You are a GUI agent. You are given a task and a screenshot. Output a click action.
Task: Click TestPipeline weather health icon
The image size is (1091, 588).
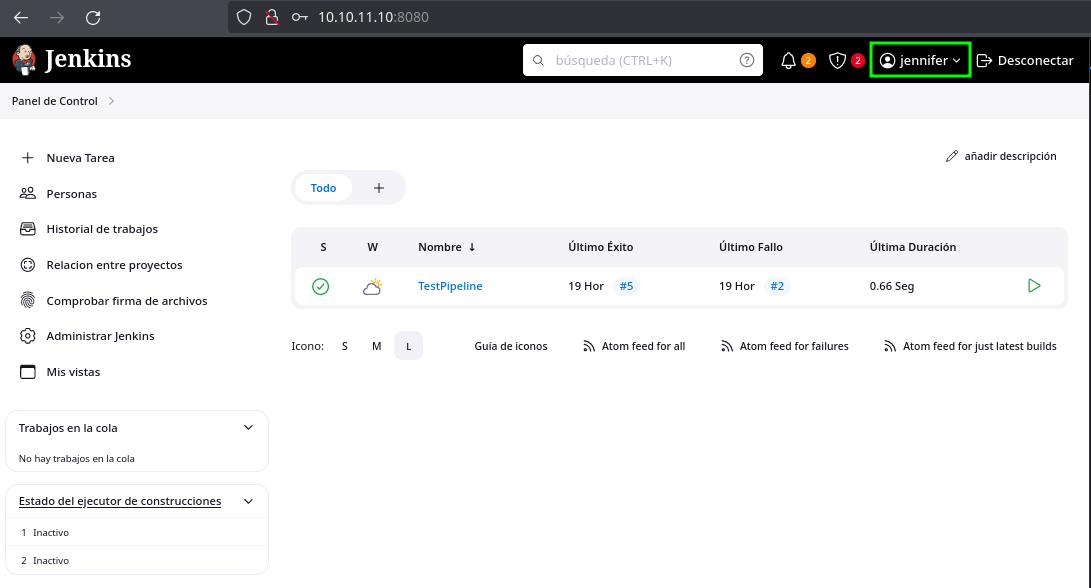(x=372, y=286)
